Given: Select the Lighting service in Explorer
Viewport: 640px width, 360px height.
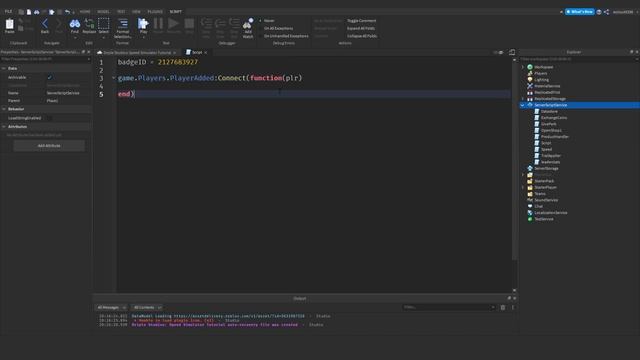Looking at the screenshot, I should (x=542, y=80).
